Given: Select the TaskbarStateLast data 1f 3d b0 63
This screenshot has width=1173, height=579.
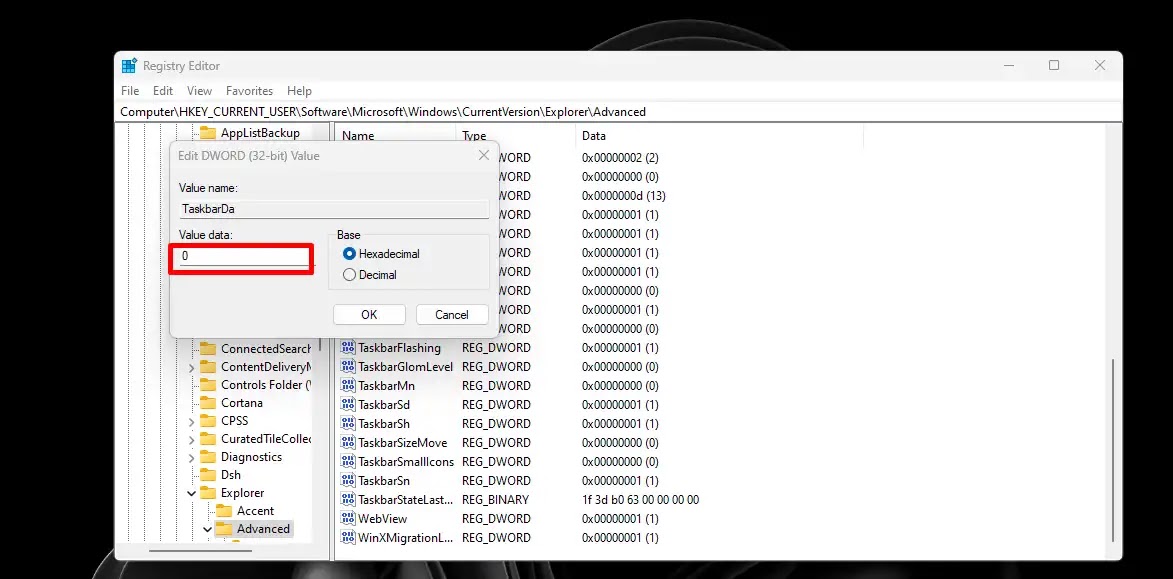Looking at the screenshot, I should 640,500.
